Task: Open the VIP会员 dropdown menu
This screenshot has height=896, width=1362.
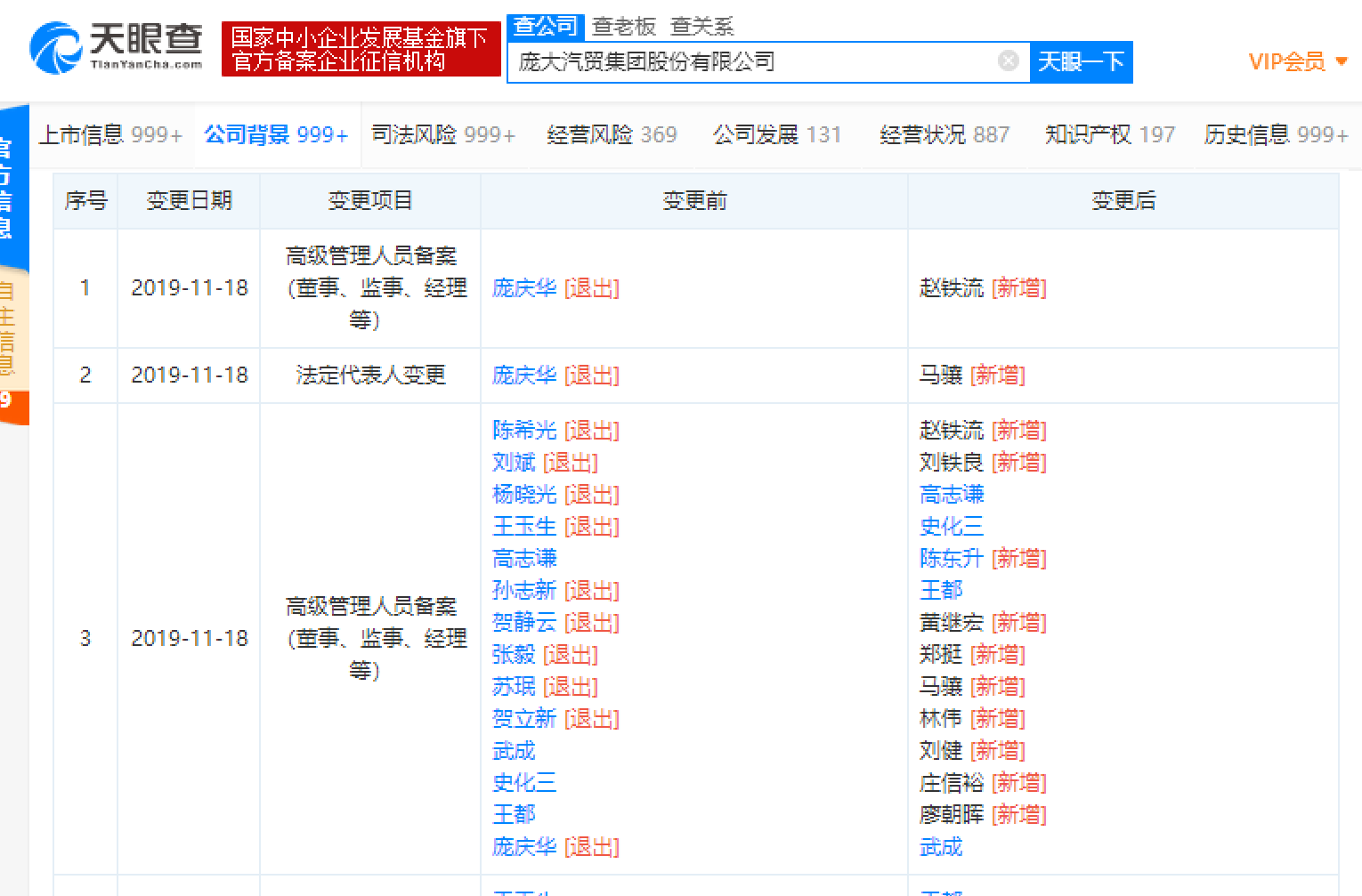Action: [x=1298, y=61]
